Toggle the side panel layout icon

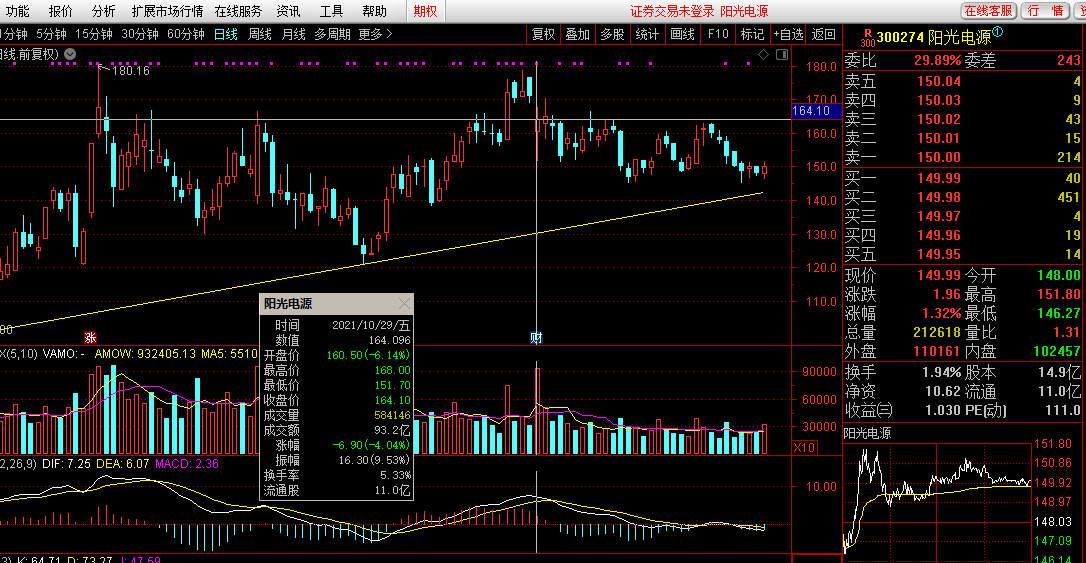coord(782,54)
